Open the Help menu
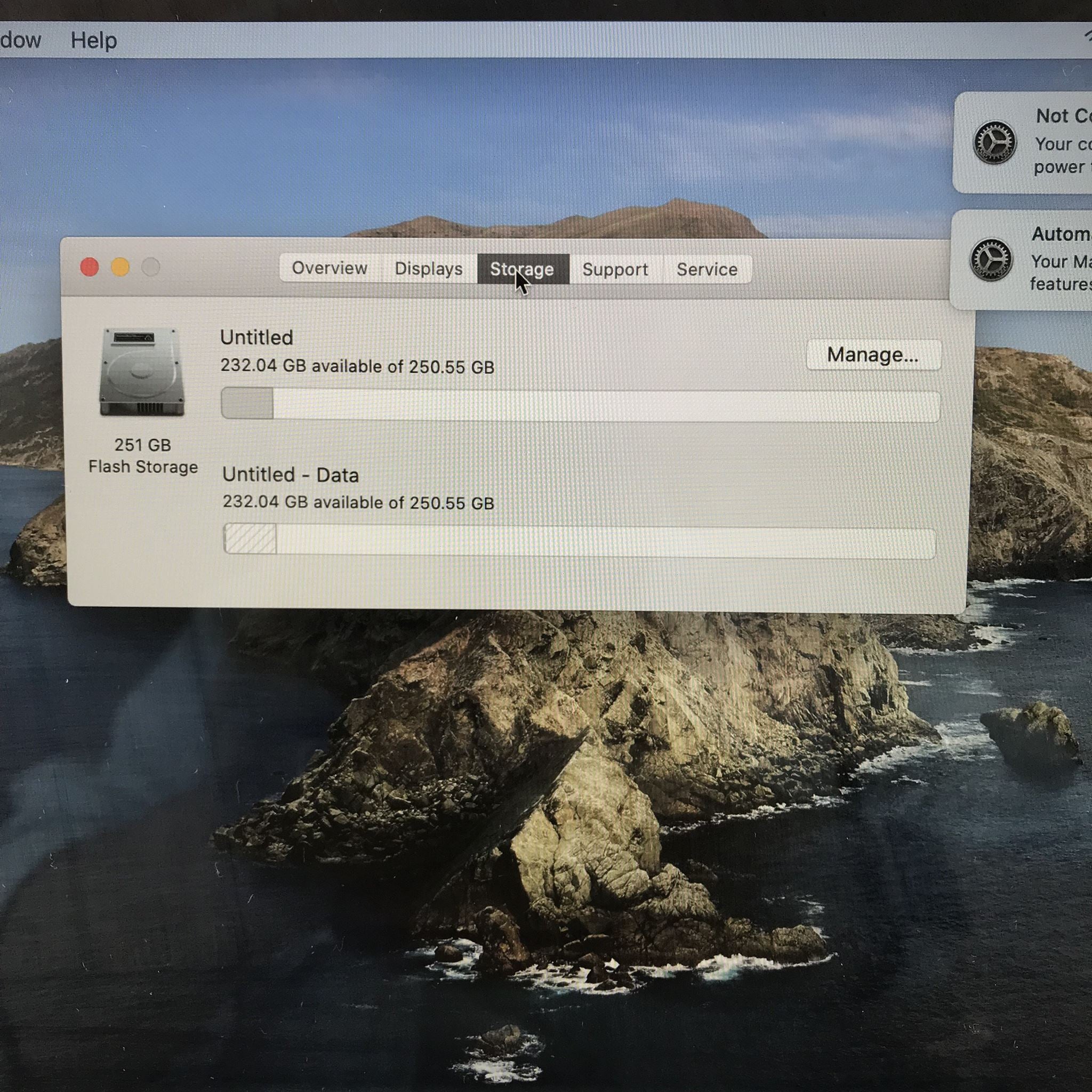This screenshot has height=1092, width=1092. click(94, 41)
